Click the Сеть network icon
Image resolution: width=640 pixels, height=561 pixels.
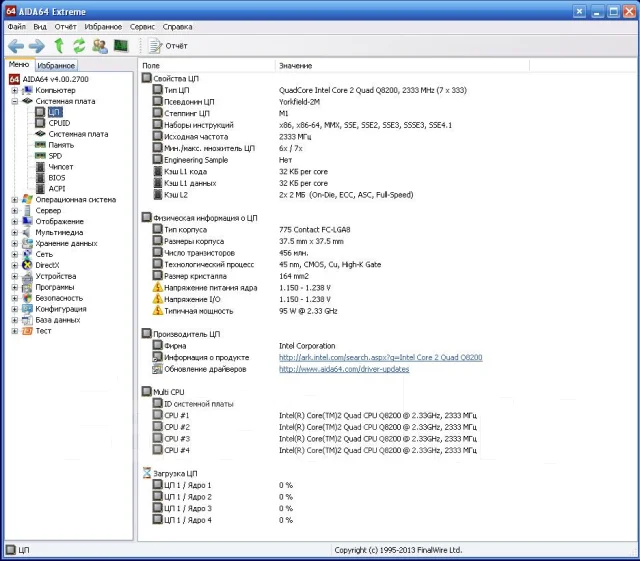27,254
